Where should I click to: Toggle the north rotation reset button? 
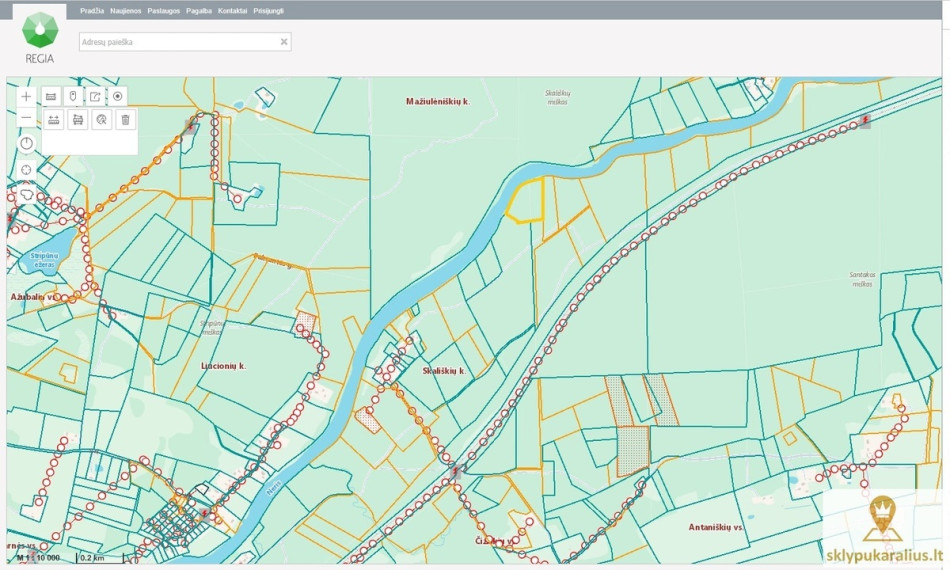26,144
